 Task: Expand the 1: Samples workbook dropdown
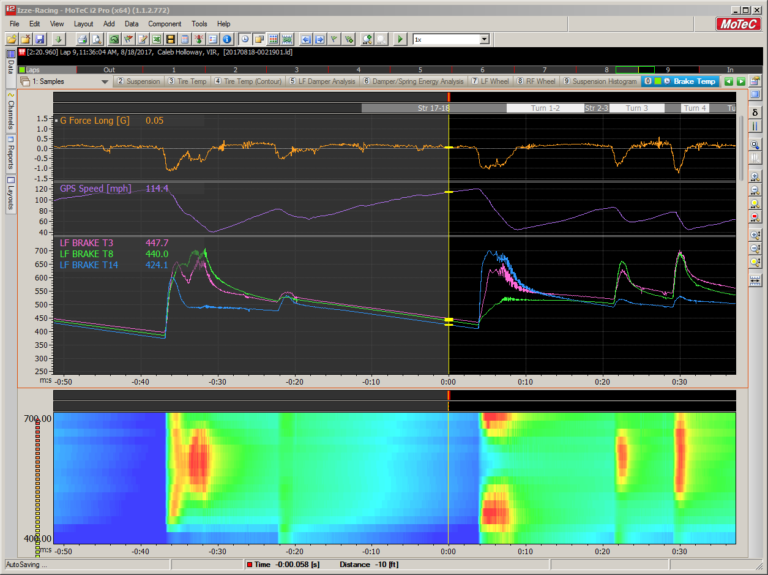pyautogui.click(x=106, y=81)
